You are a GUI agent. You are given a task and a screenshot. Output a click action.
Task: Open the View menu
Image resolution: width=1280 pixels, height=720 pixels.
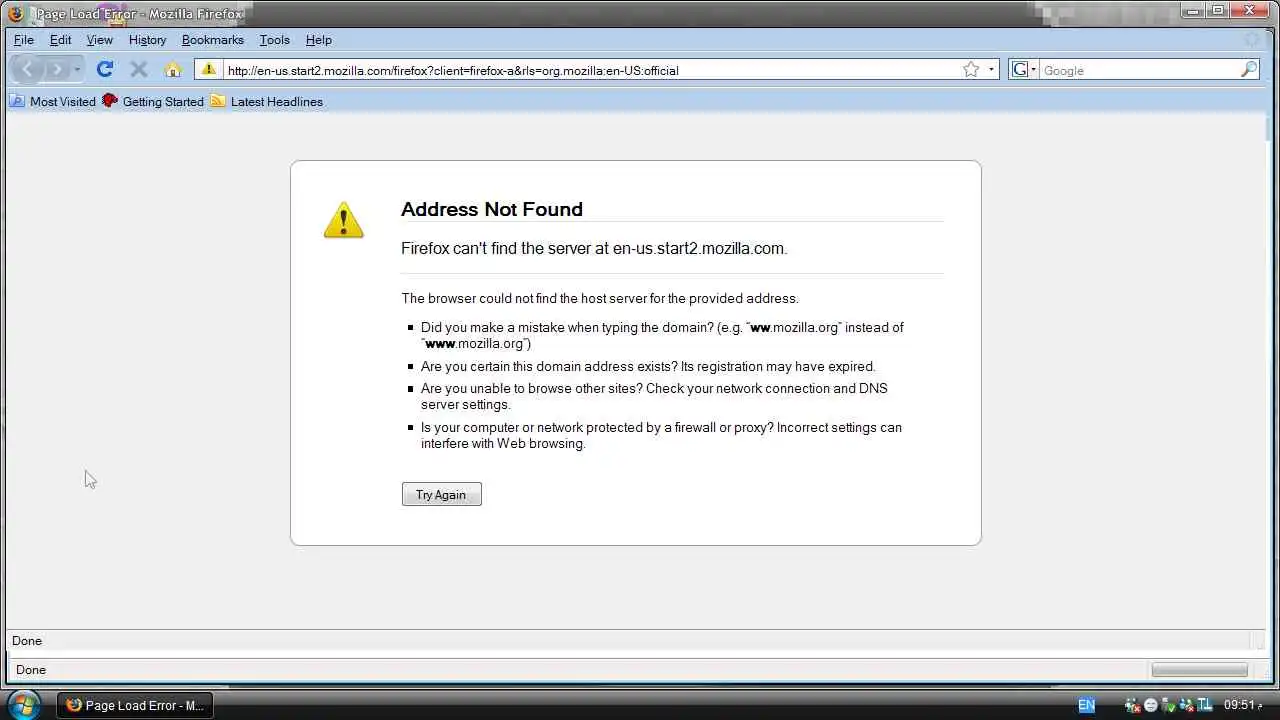click(x=100, y=40)
